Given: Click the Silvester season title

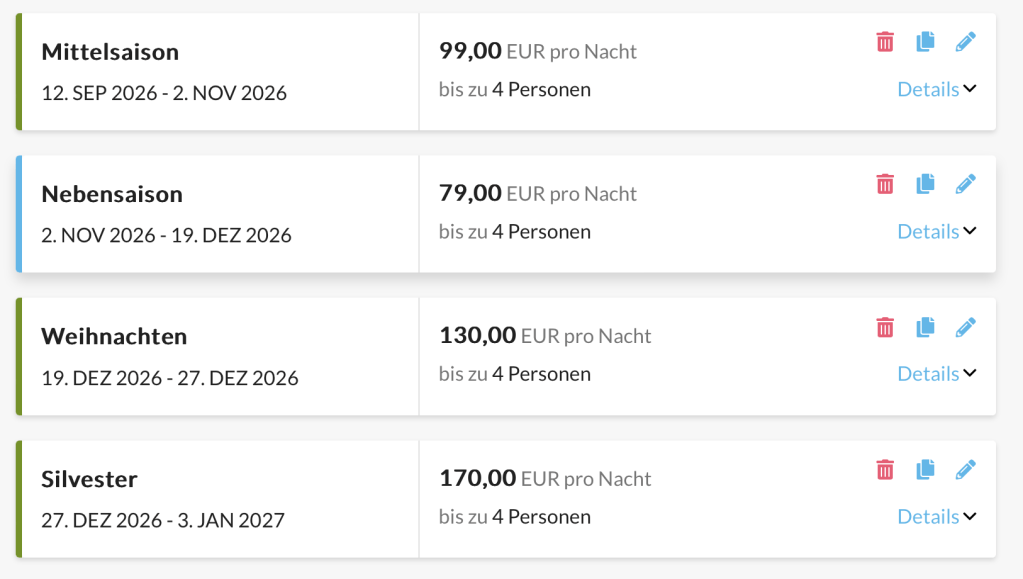Looking at the screenshot, I should click(x=89, y=479).
